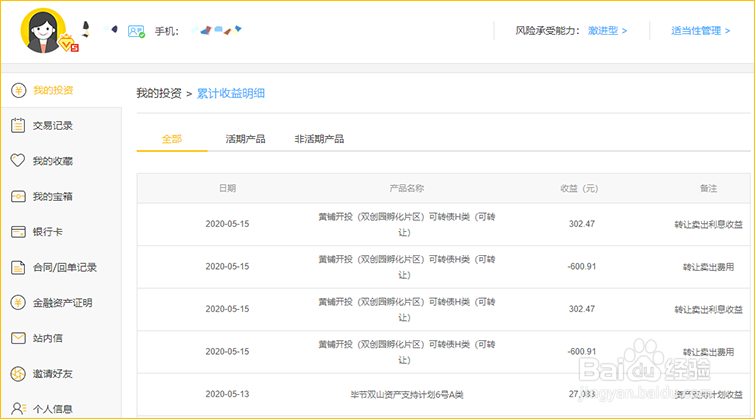Click the 我的宝箱 chest icon

pos(18,196)
